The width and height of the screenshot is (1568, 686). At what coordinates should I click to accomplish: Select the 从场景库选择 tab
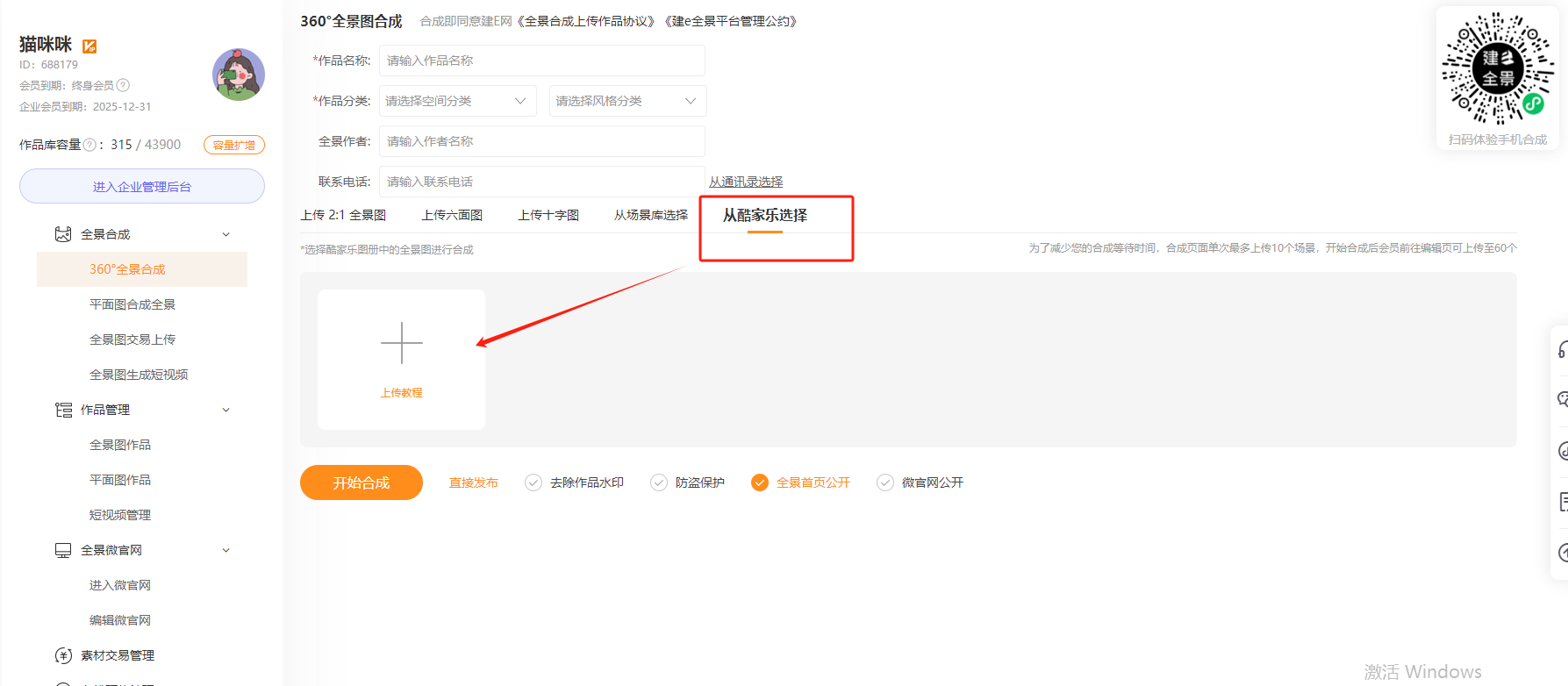click(650, 215)
